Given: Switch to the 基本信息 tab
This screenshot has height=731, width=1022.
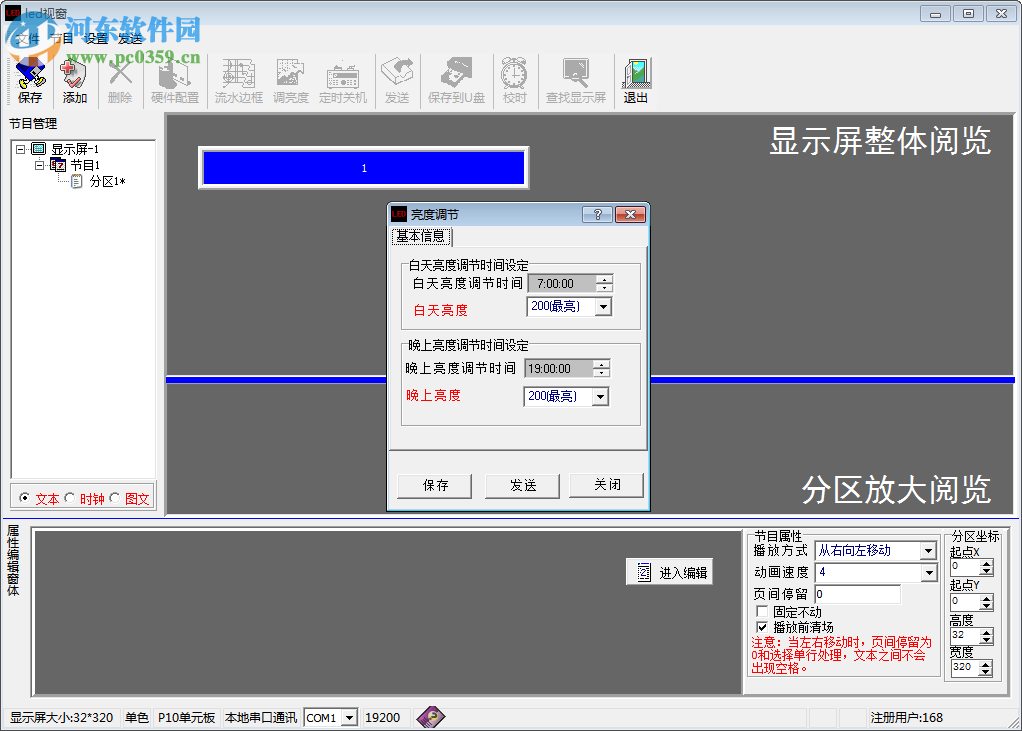Looking at the screenshot, I should (x=423, y=237).
